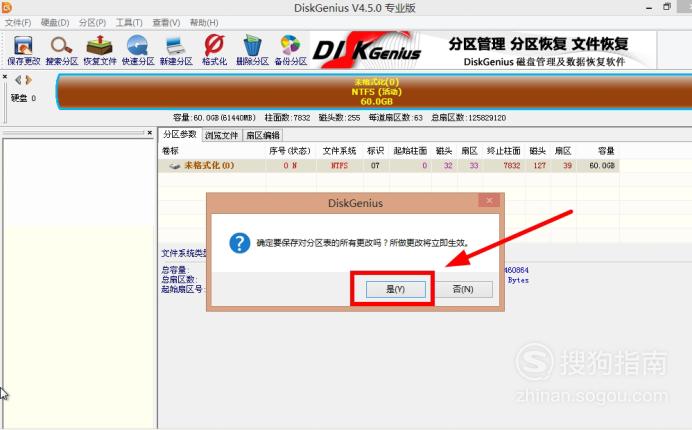
Task: Decline with the 否(N) button
Action: (463, 289)
